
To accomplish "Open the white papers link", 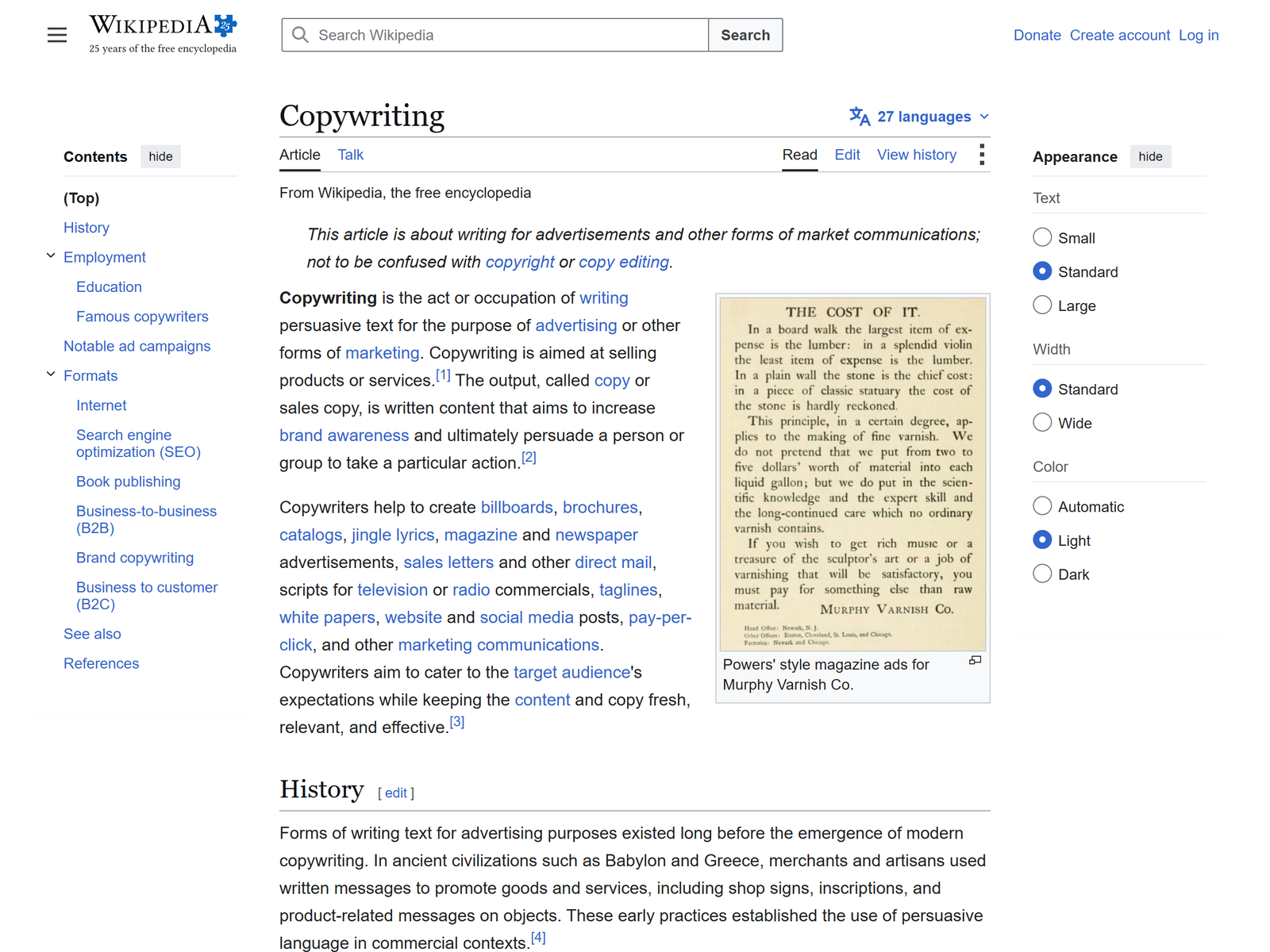I will tap(327, 617).
